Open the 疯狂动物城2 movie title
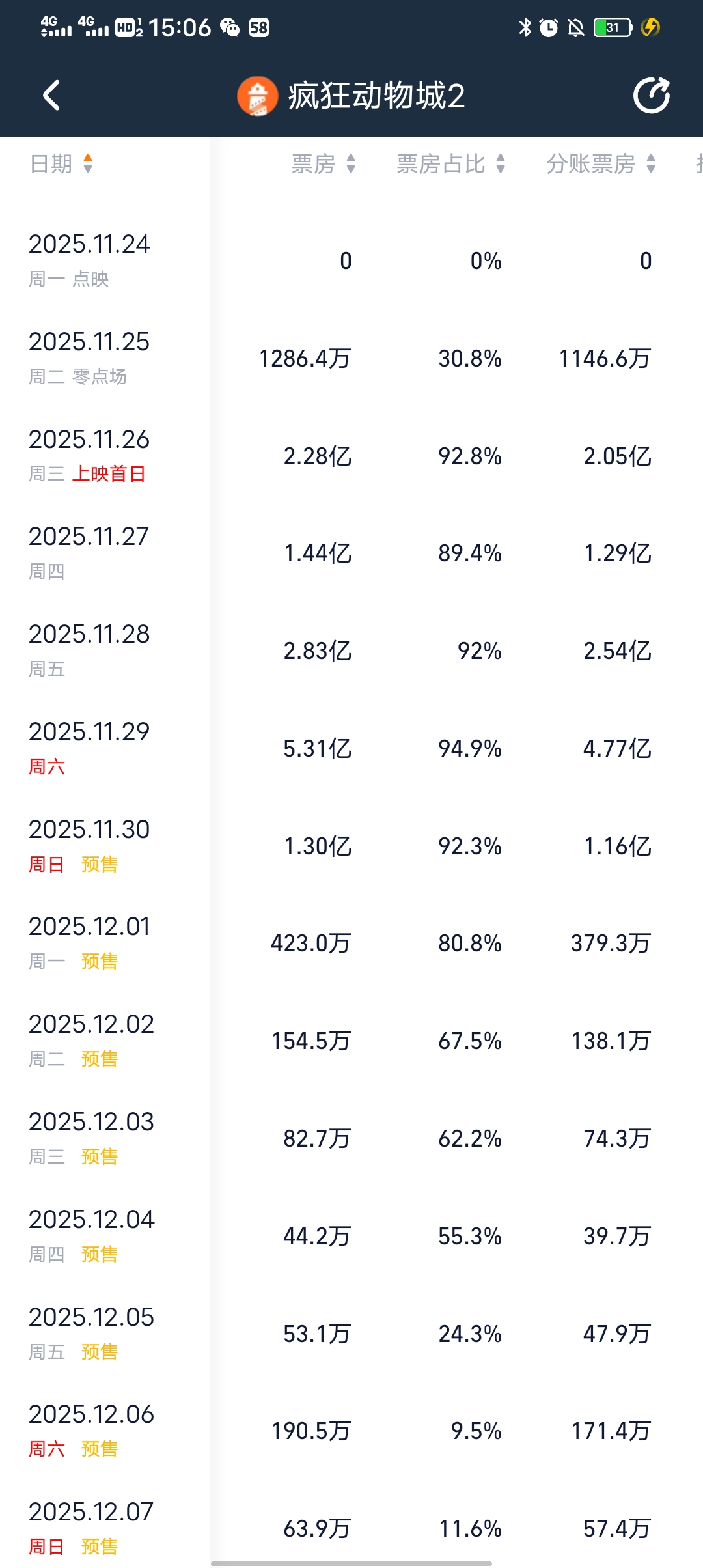Image resolution: width=703 pixels, height=1568 pixels. pos(376,96)
